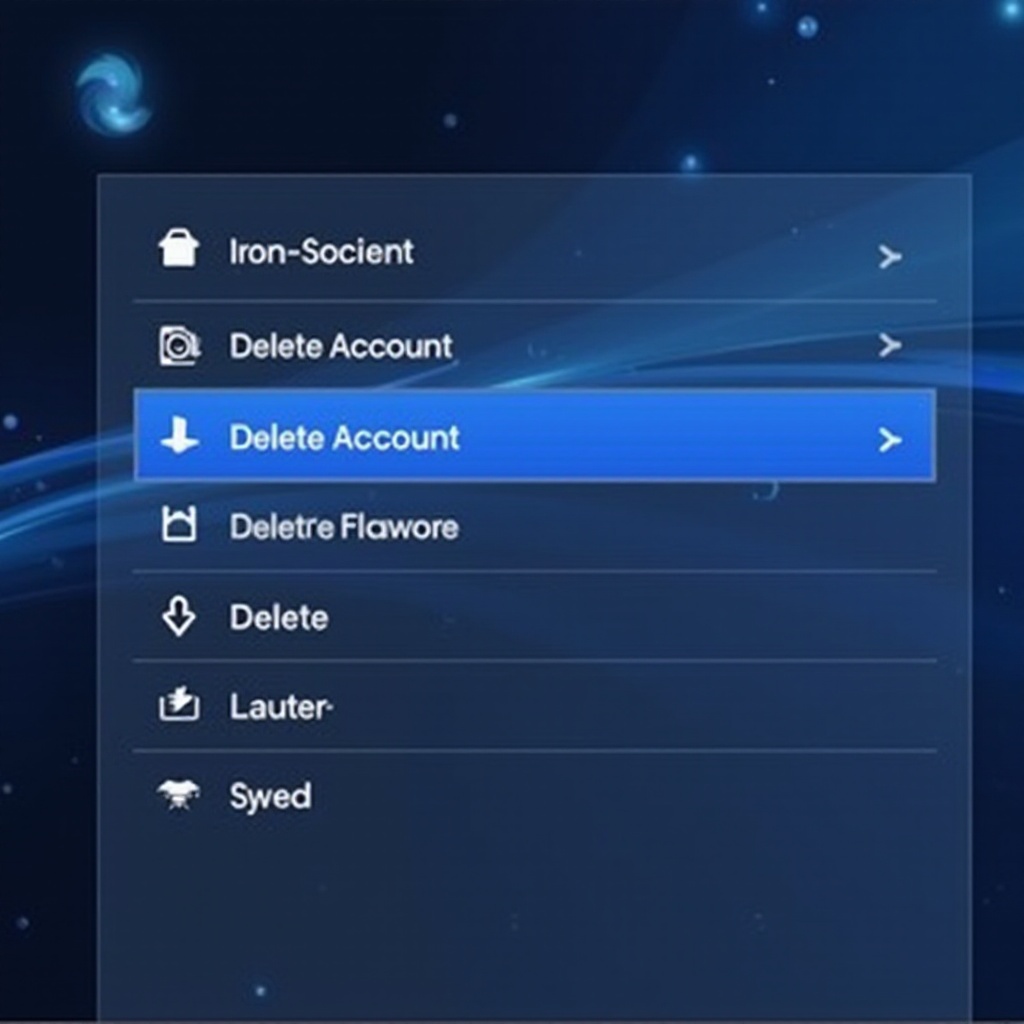Select the drone icon next to Syed
The height and width of the screenshot is (1024, 1024).
coord(180,795)
